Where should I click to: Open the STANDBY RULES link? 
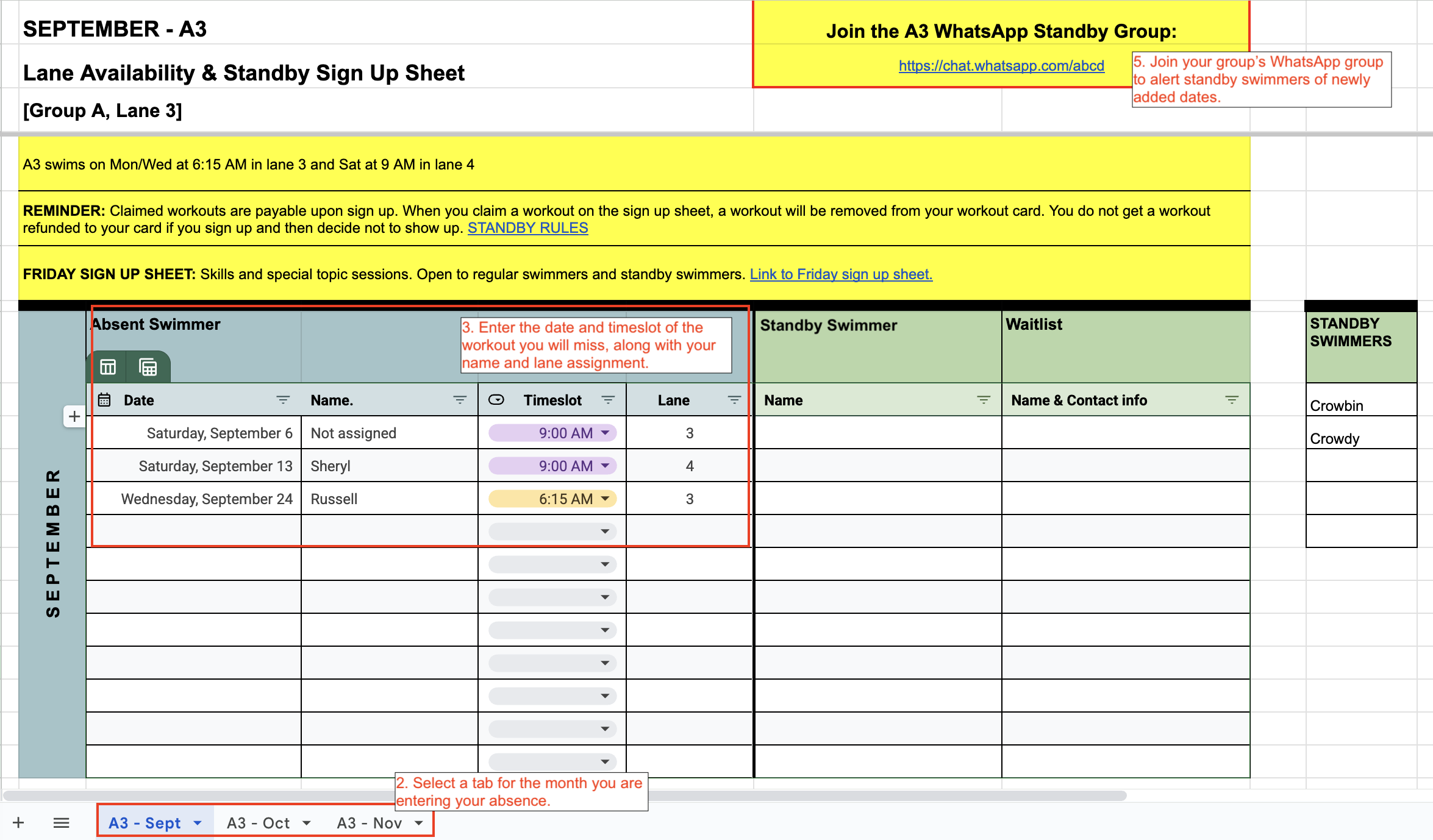coord(527,228)
